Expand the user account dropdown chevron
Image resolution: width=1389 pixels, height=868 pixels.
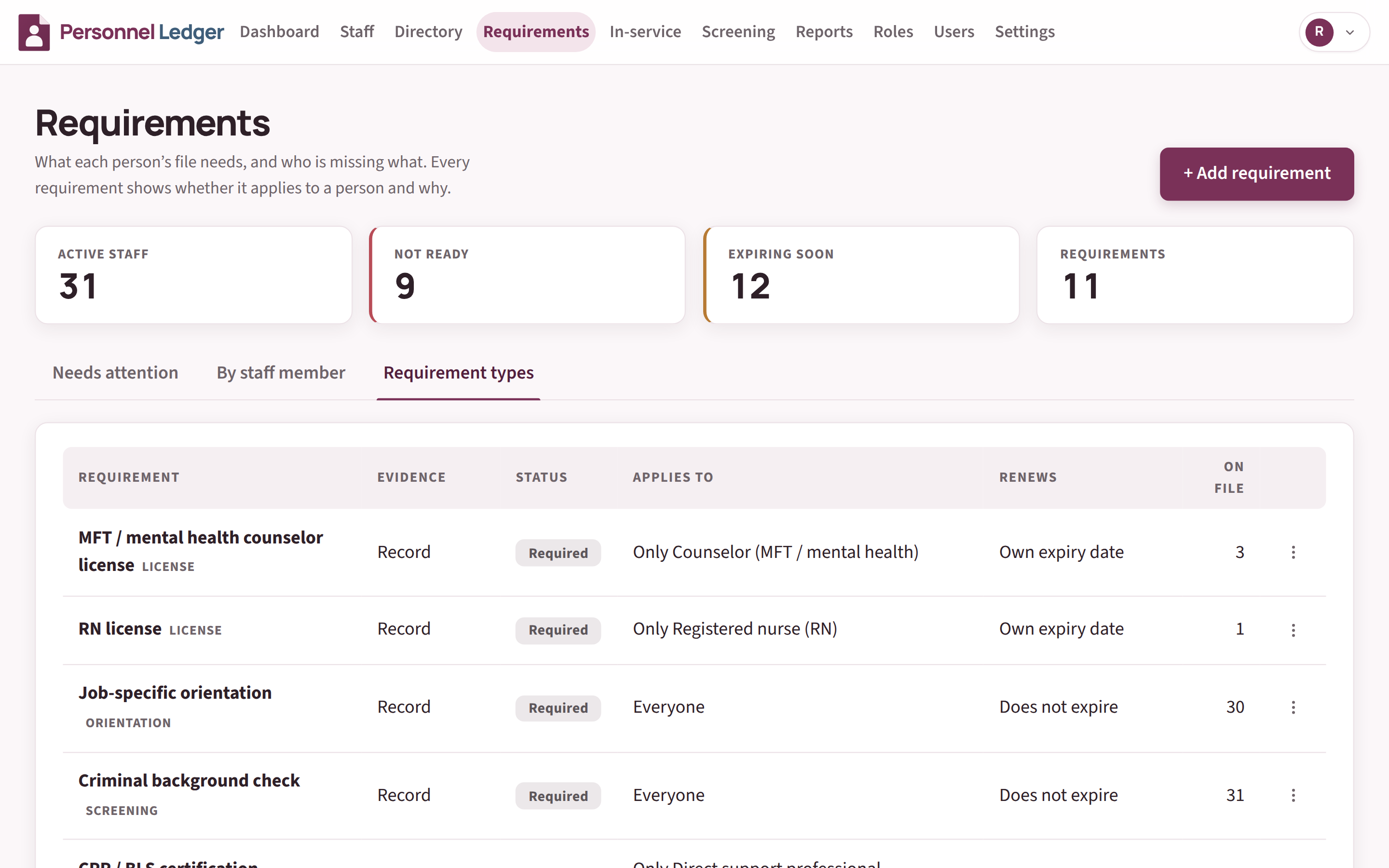[1350, 32]
